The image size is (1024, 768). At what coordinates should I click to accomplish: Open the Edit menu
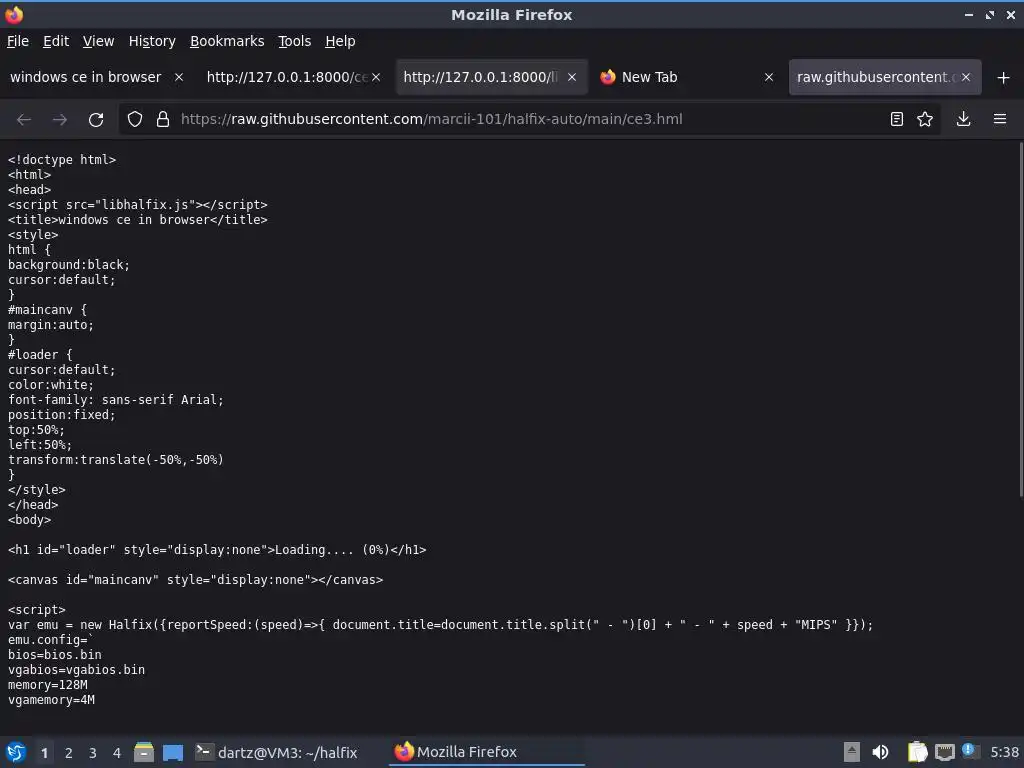56,41
